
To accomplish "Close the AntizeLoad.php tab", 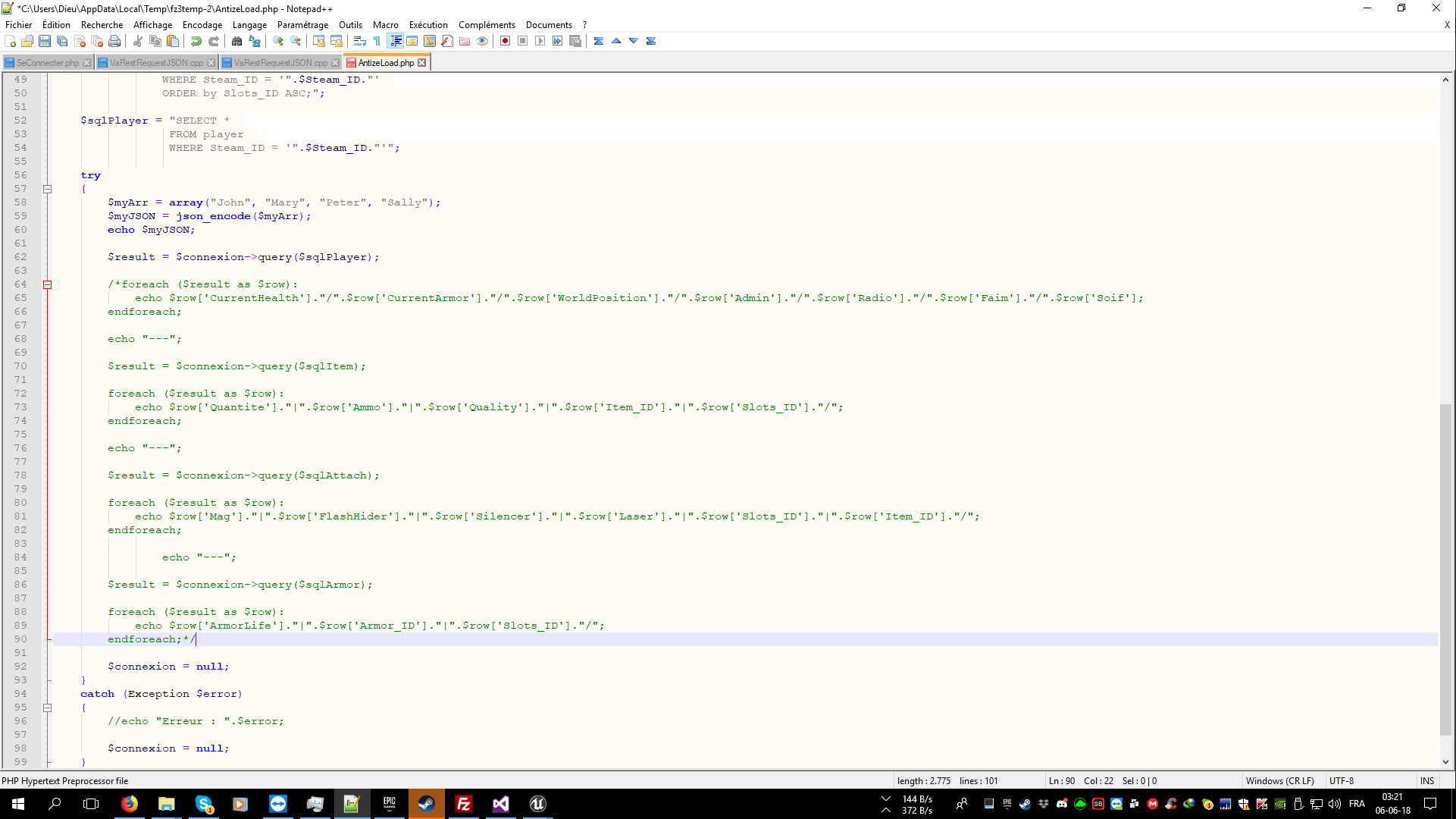I will pos(422,62).
